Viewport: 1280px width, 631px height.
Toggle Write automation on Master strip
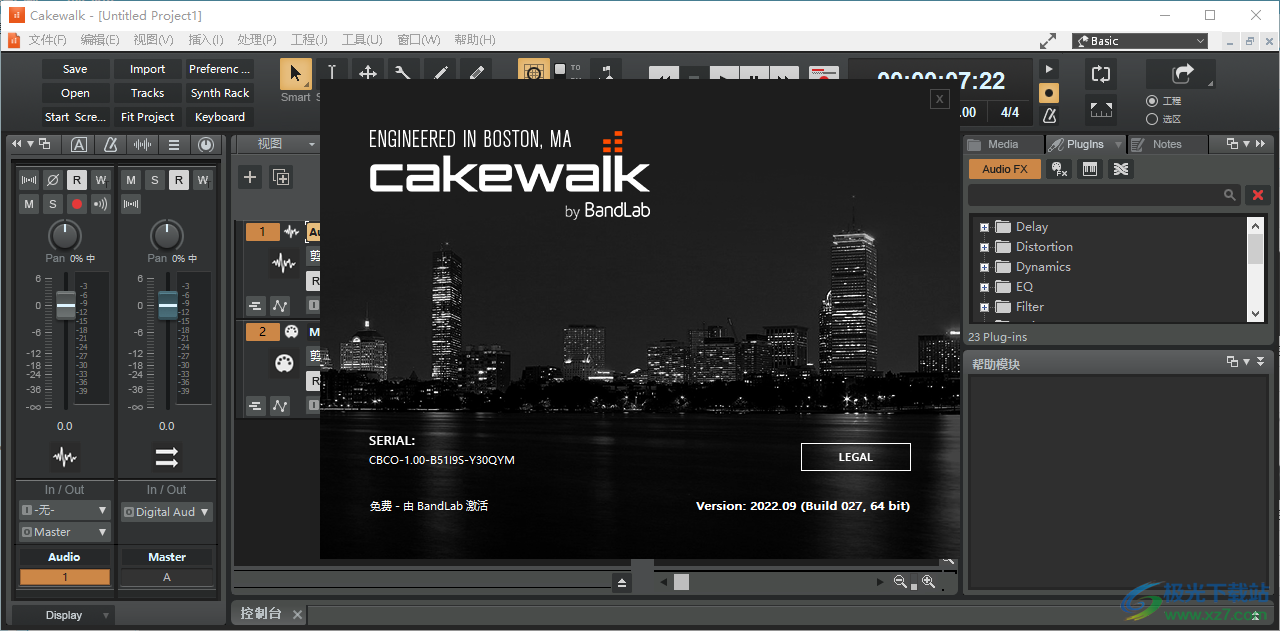pyautogui.click(x=203, y=180)
